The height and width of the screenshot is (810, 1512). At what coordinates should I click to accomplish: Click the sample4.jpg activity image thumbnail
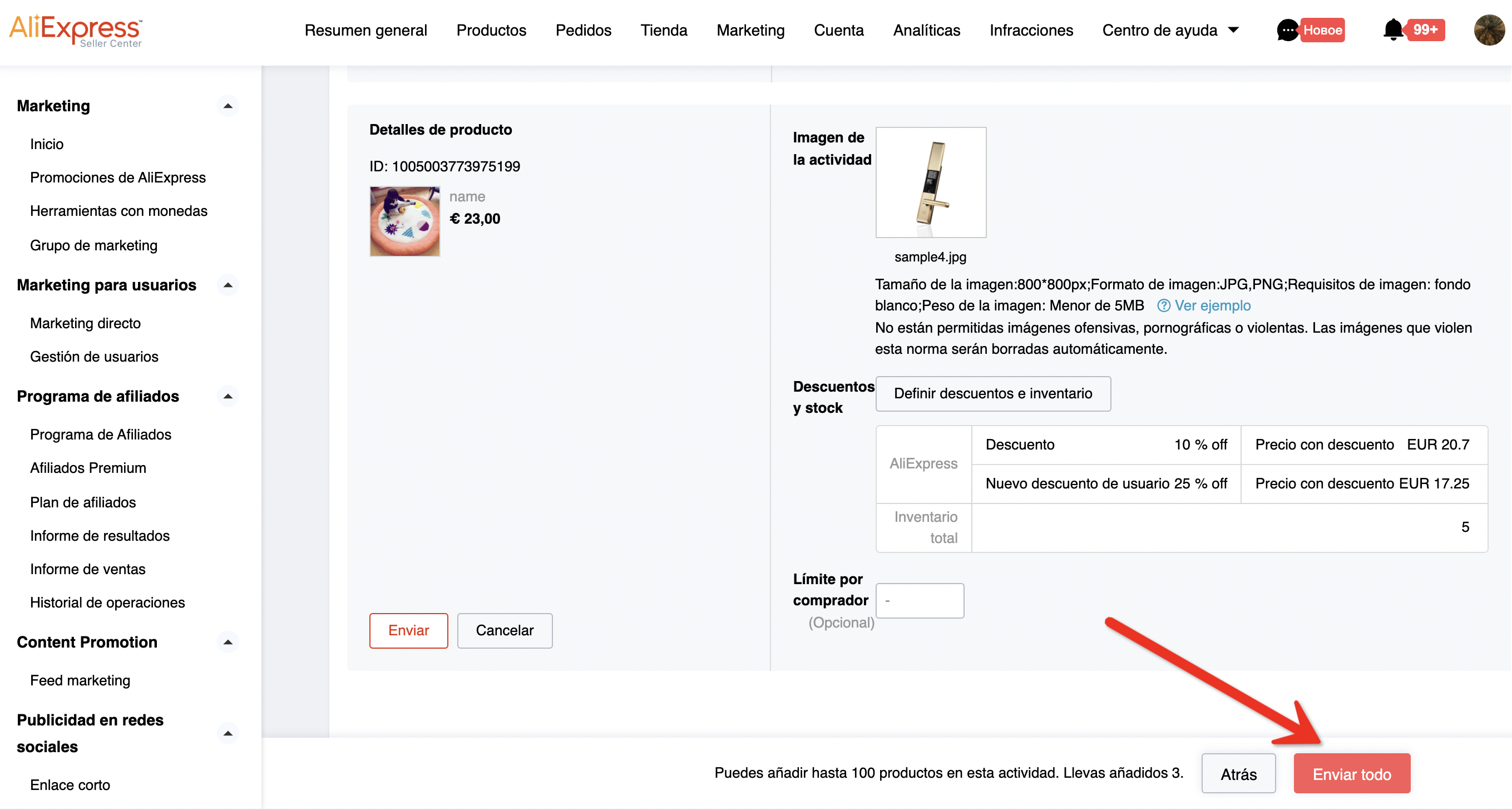pyautogui.click(x=930, y=182)
